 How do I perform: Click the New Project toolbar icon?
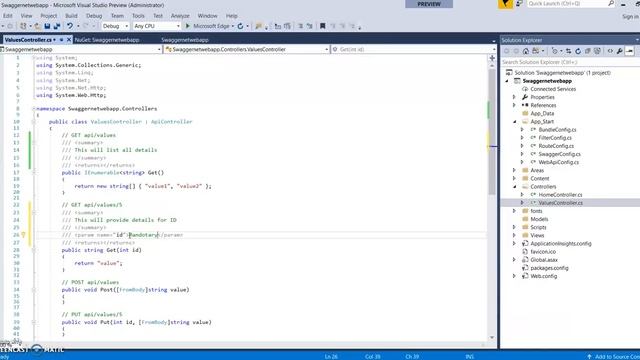(23, 26)
